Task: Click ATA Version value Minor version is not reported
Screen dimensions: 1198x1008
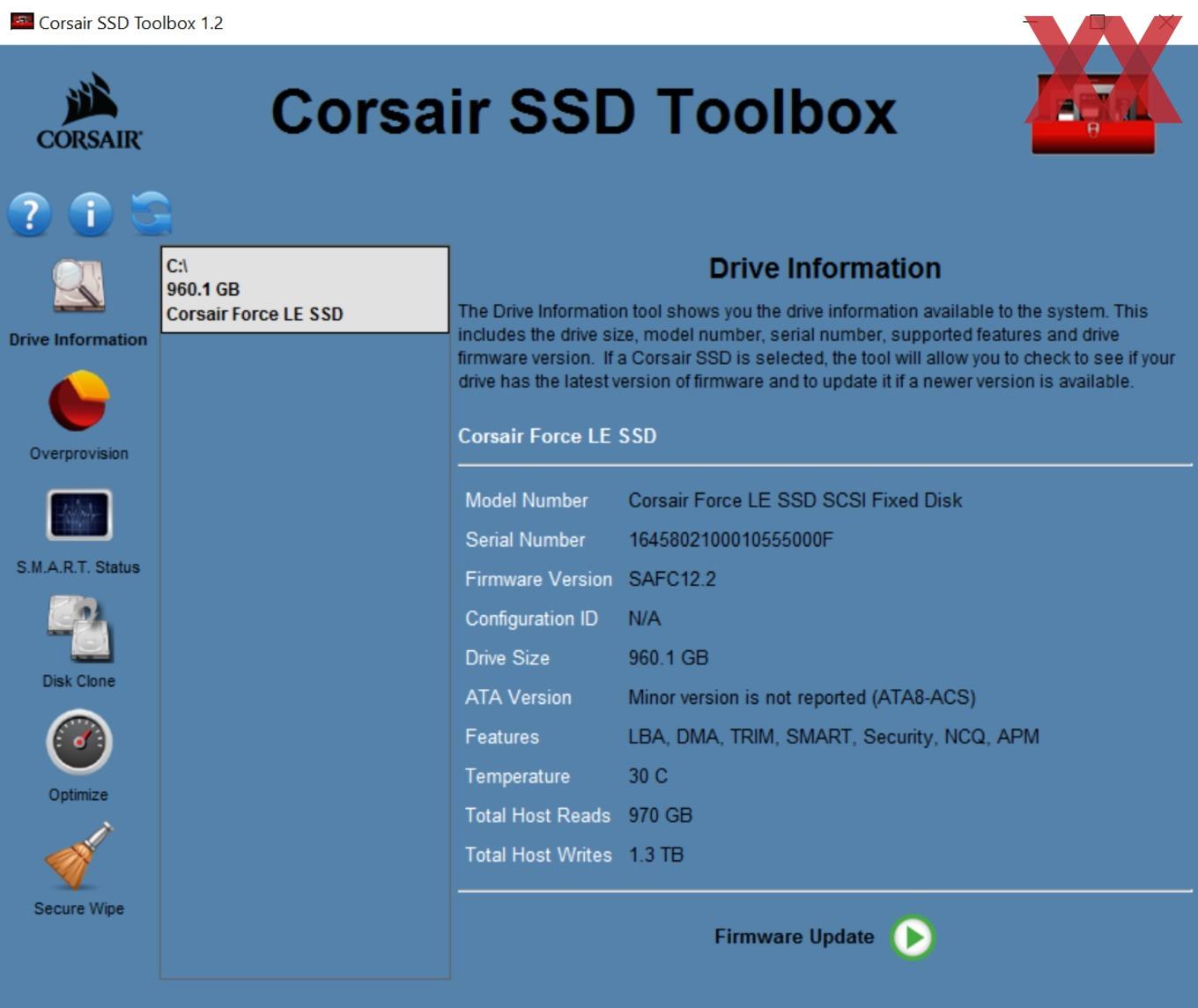Action: (802, 698)
